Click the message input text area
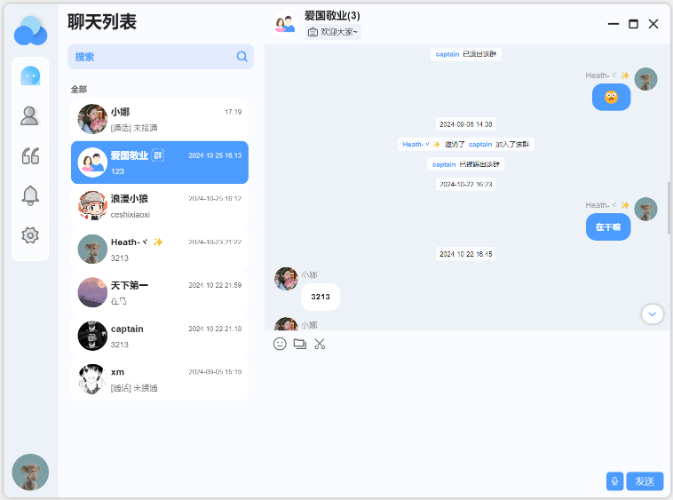 point(467,410)
